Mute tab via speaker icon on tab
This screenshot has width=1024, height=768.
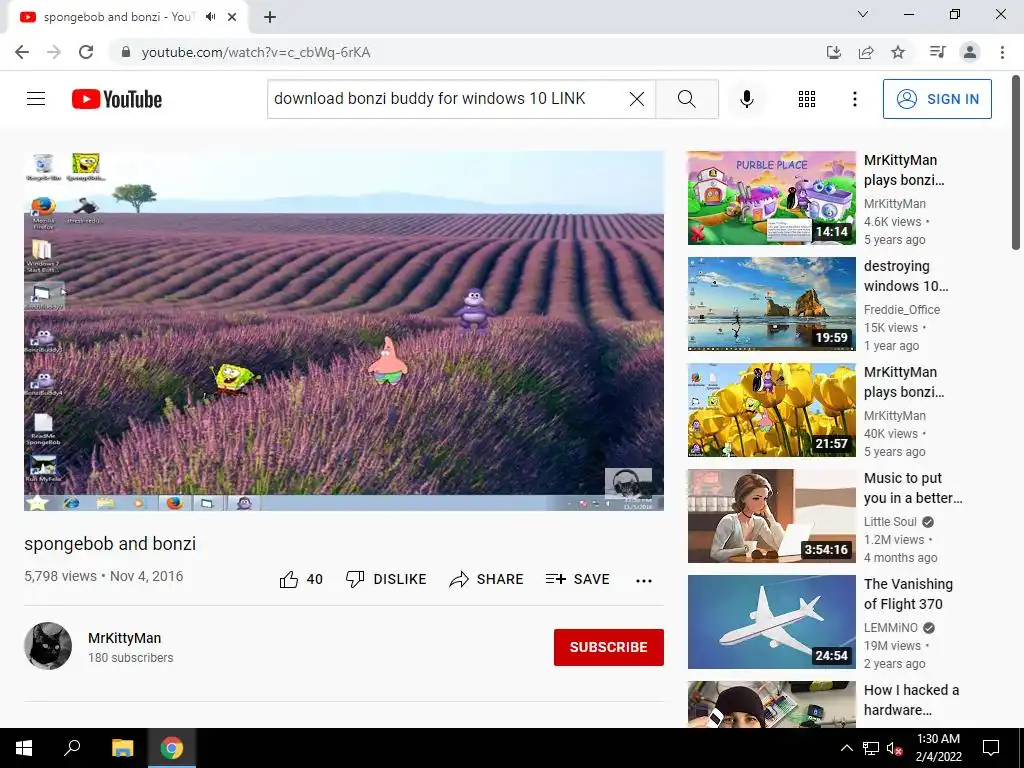pyautogui.click(x=210, y=17)
